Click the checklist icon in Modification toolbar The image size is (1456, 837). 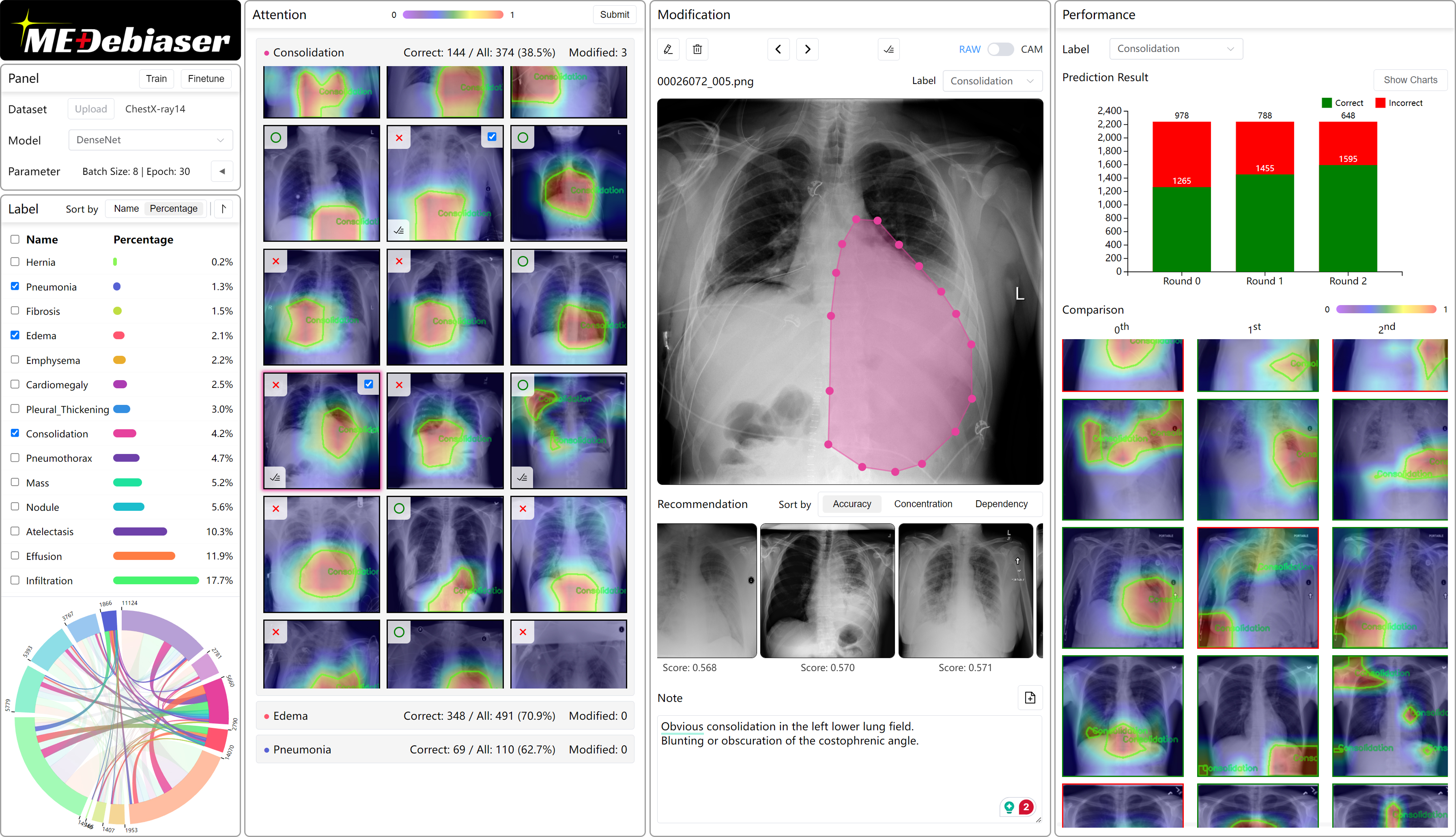point(889,49)
